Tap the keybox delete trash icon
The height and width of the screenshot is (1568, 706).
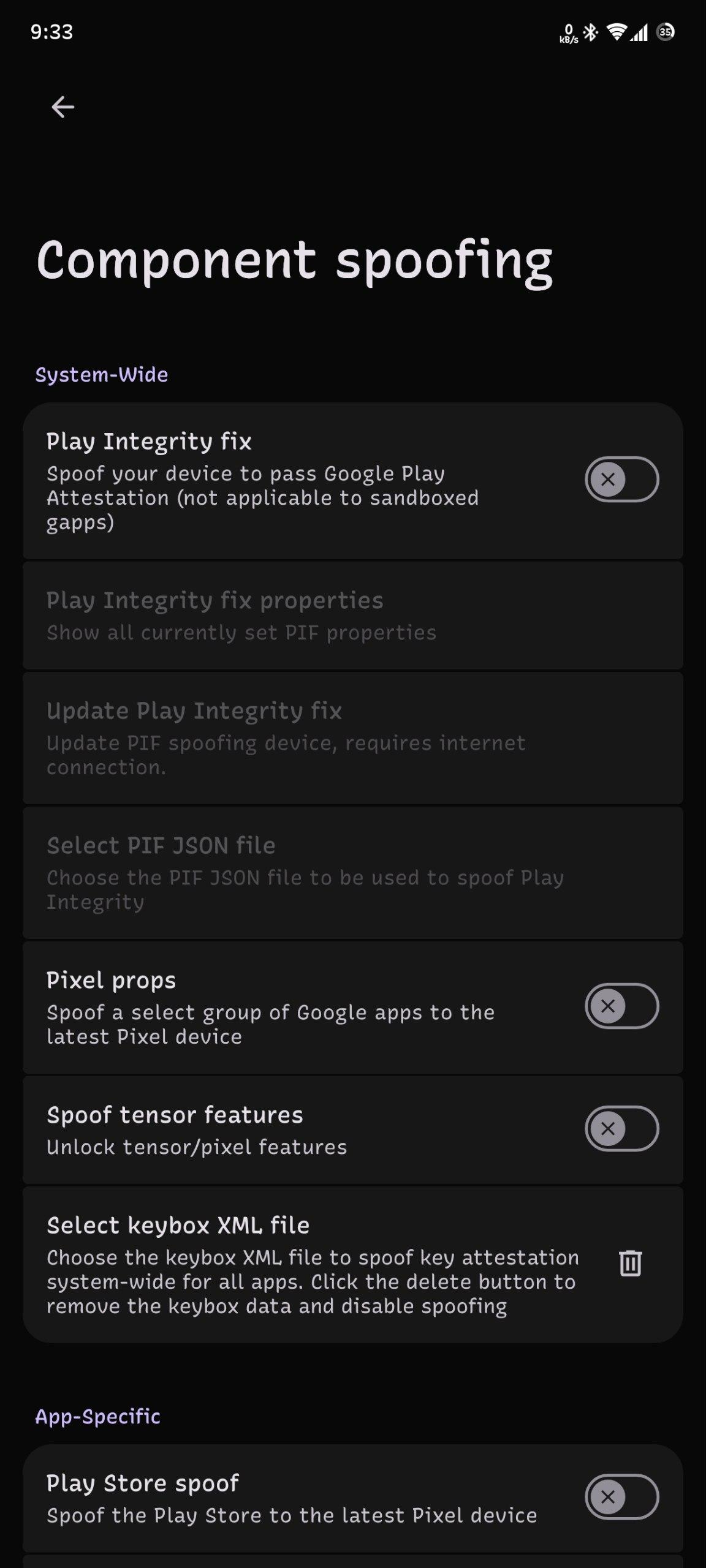[630, 1264]
